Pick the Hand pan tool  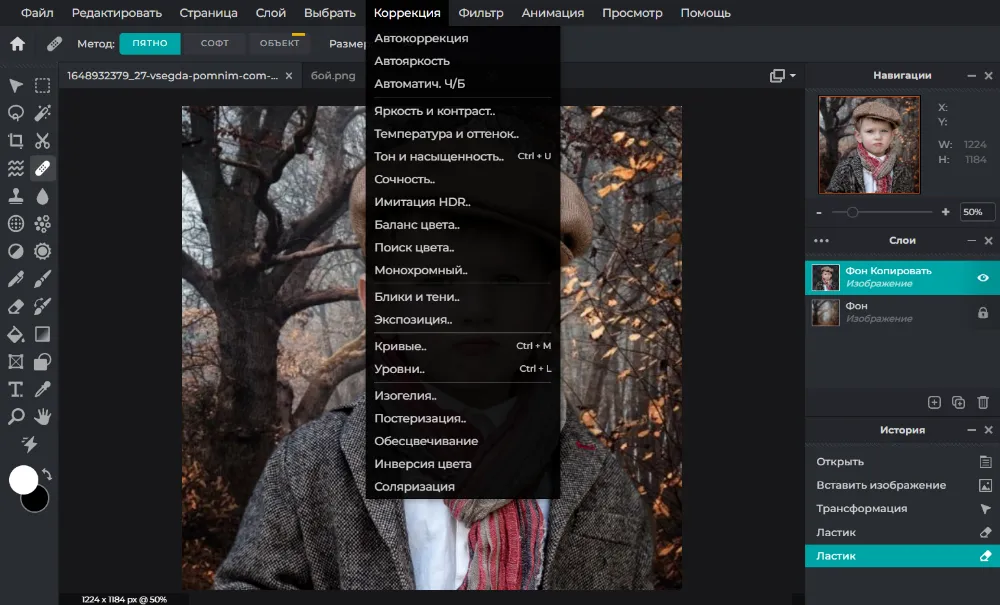pos(43,416)
